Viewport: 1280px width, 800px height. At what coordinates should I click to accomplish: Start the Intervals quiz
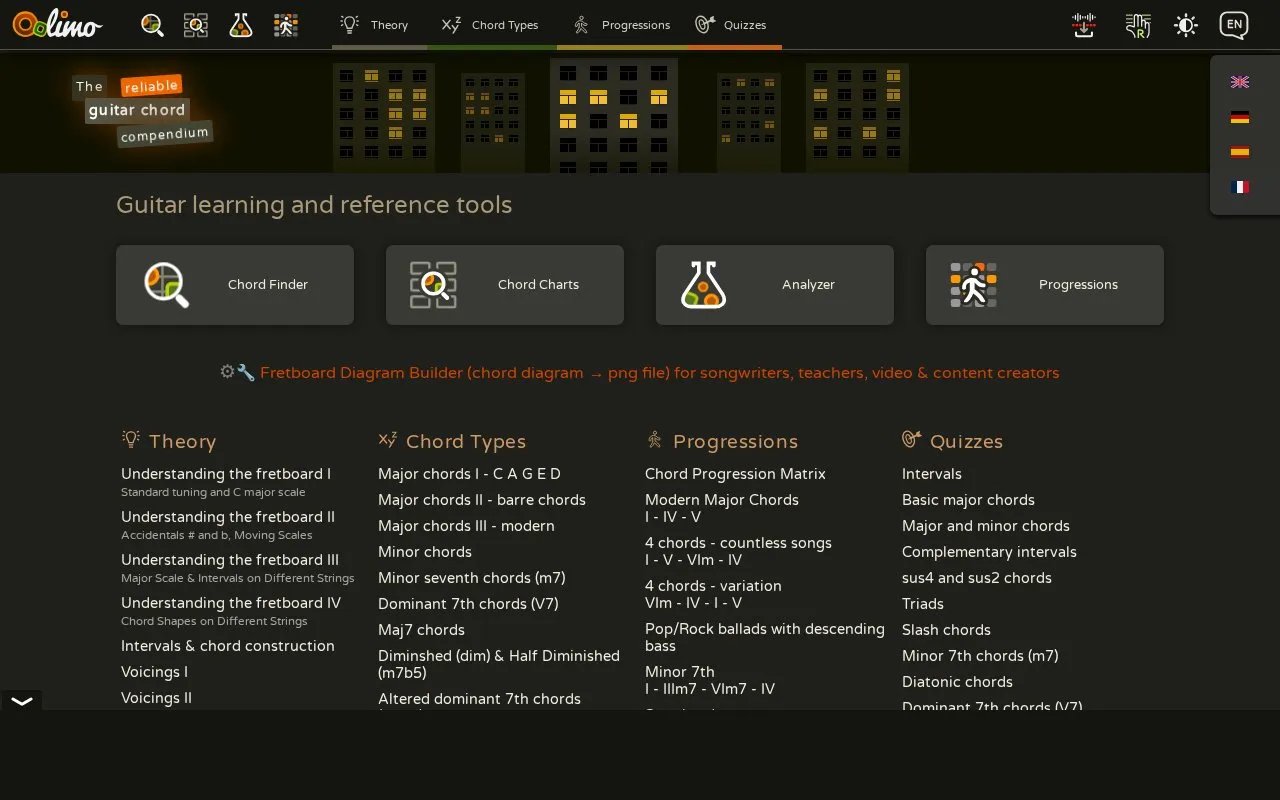[932, 474]
